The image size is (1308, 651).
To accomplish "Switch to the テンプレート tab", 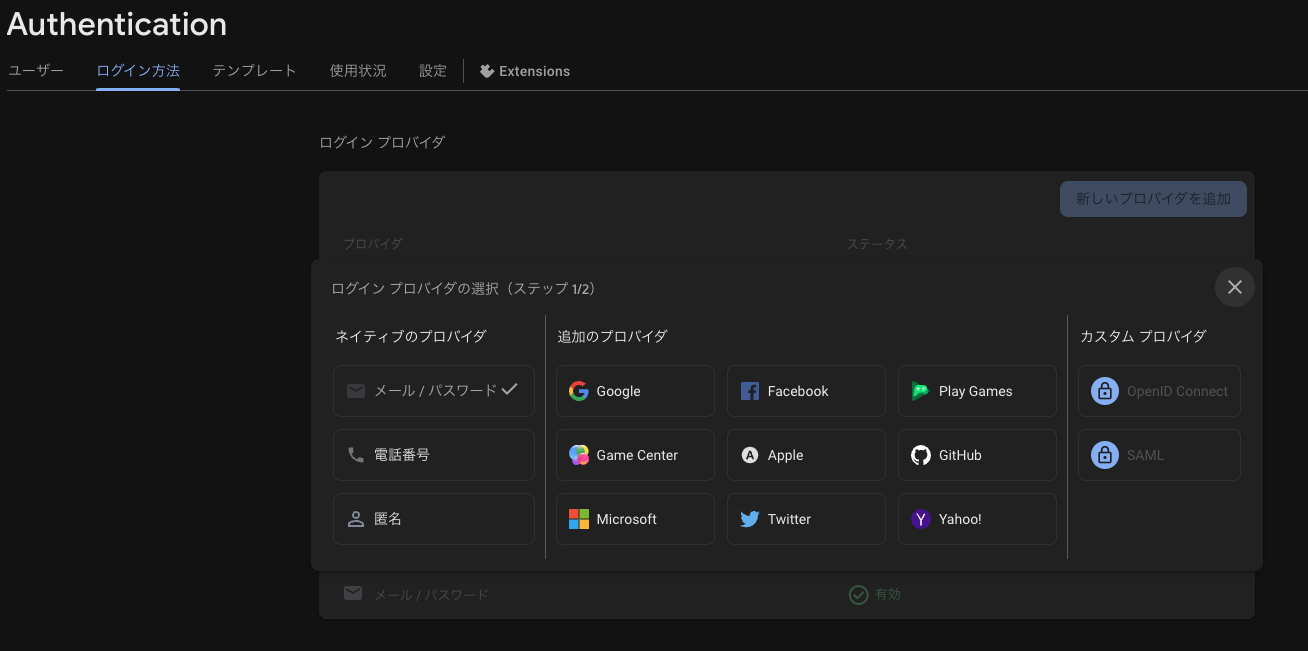I will pos(255,71).
